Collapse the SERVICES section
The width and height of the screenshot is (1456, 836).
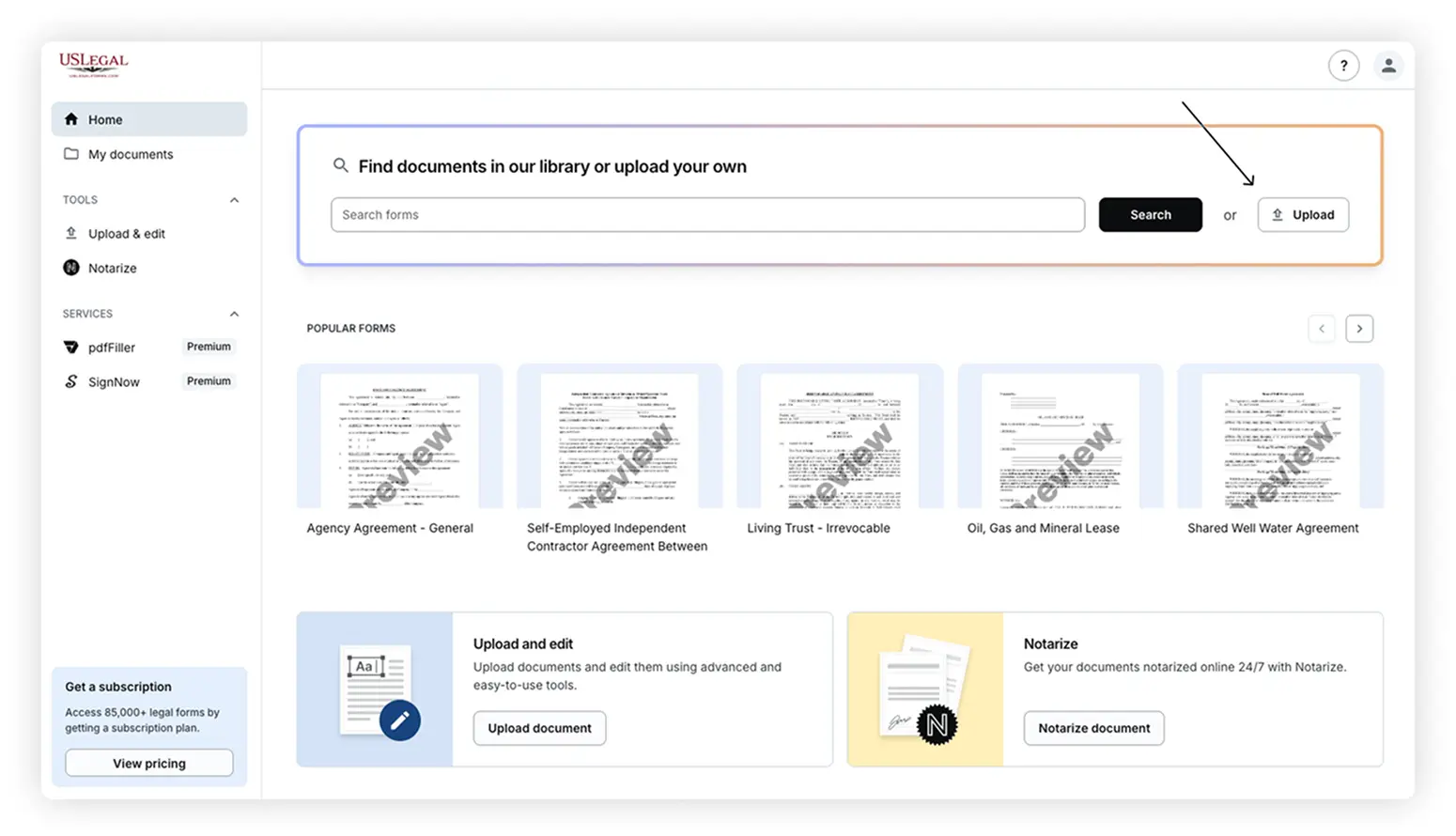[234, 314]
